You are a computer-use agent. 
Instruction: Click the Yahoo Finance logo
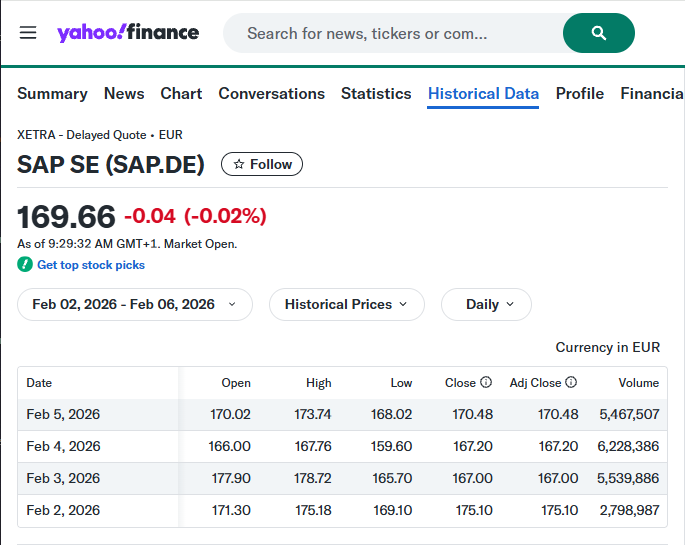pyautogui.click(x=128, y=33)
